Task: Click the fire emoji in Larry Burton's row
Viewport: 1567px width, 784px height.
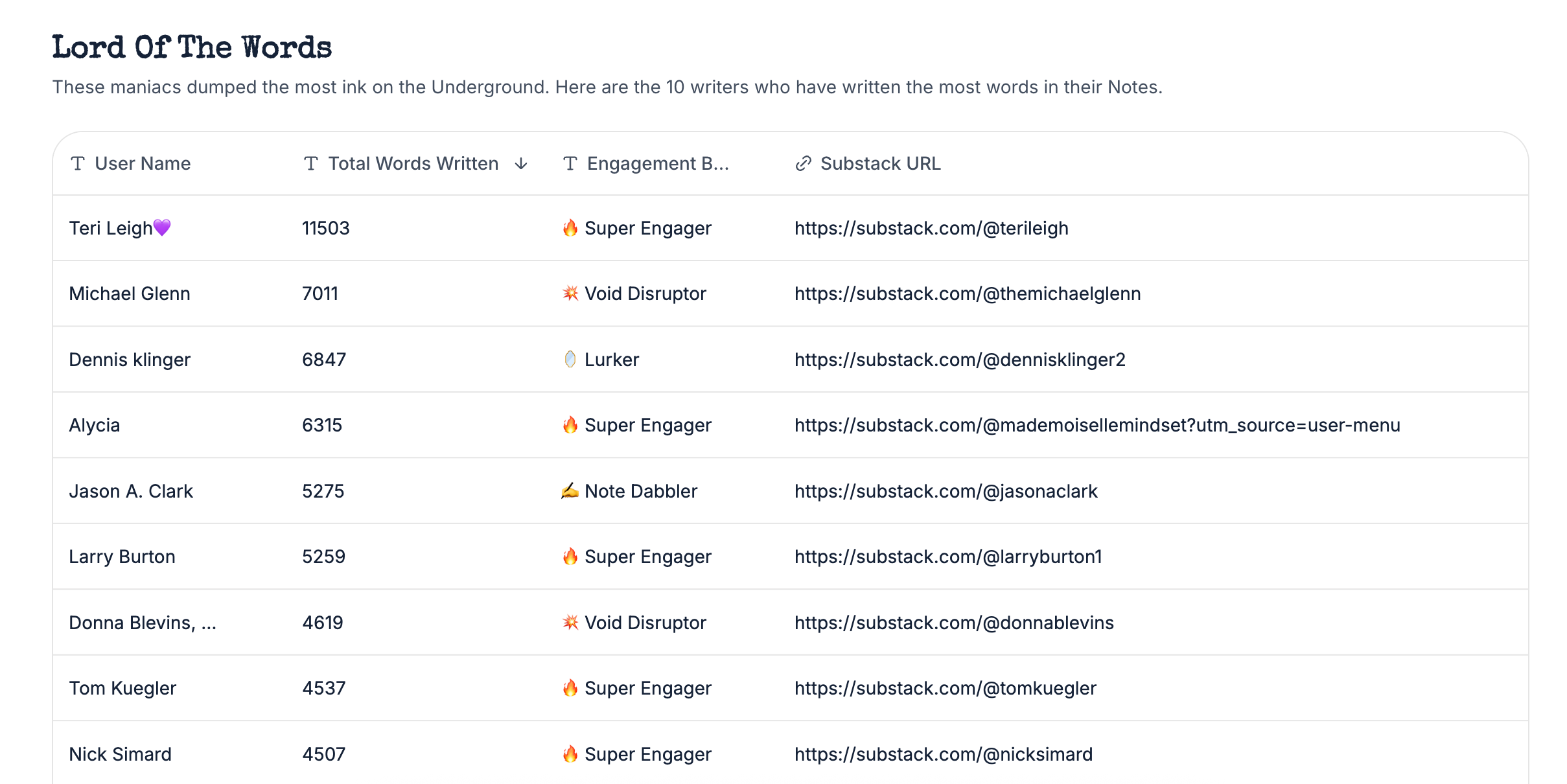Action: [x=570, y=556]
